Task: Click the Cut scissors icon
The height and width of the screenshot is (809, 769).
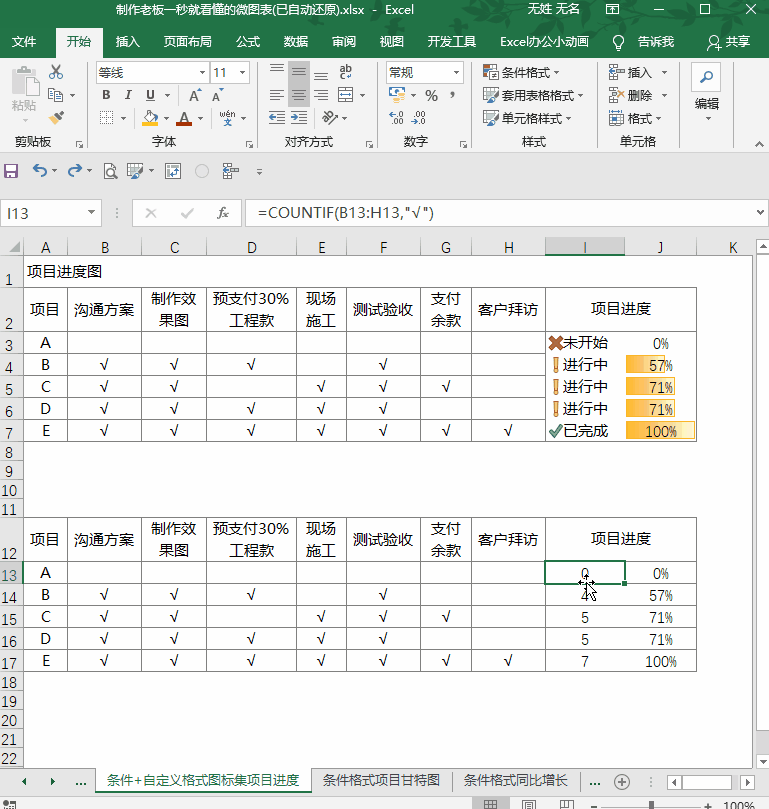Action: point(56,72)
